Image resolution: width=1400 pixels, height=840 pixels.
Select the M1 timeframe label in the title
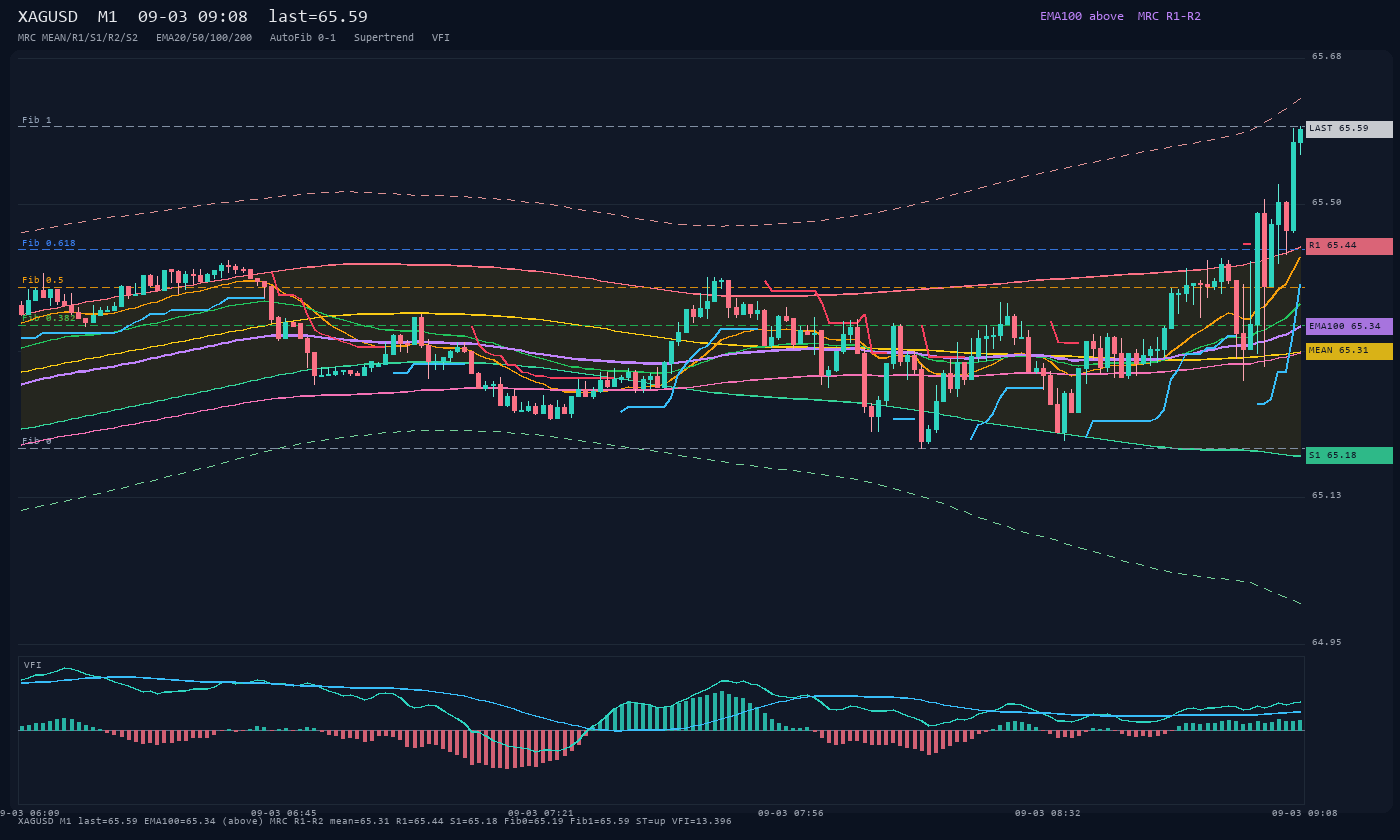(107, 16)
